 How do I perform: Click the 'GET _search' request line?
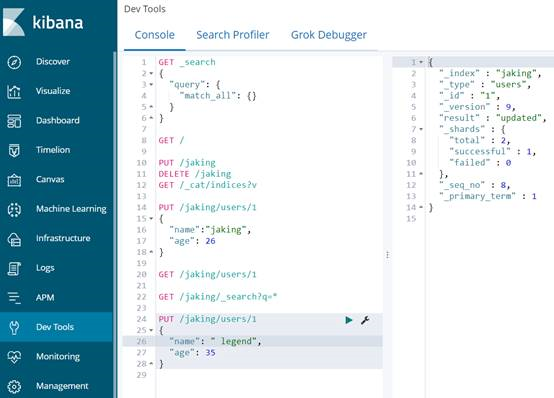187,62
